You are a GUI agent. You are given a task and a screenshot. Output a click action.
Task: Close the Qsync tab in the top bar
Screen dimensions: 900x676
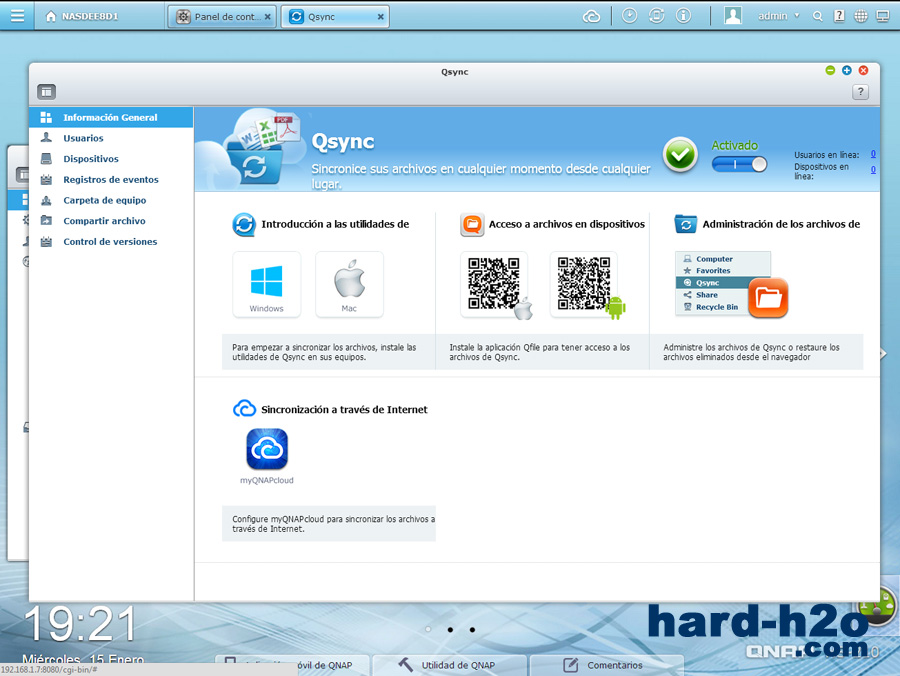click(x=381, y=17)
